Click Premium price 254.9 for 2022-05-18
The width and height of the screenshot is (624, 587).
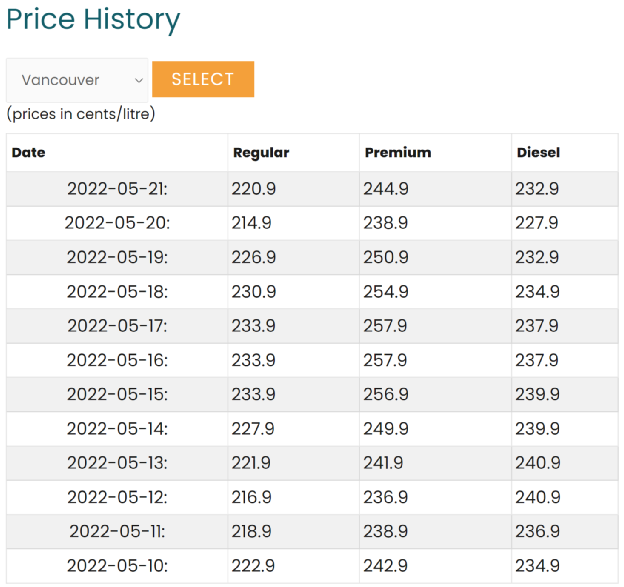point(386,292)
